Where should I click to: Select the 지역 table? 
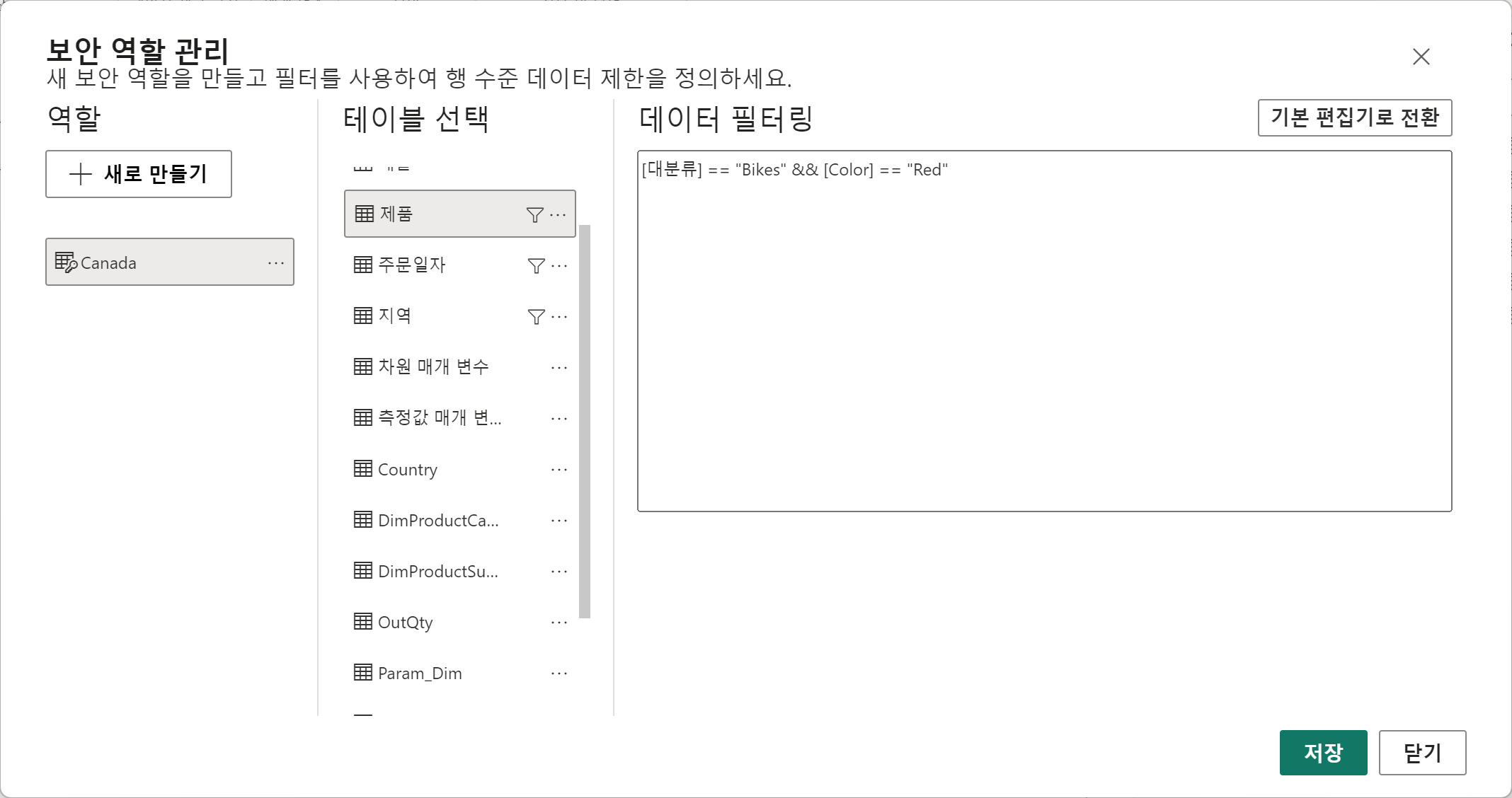pos(395,316)
